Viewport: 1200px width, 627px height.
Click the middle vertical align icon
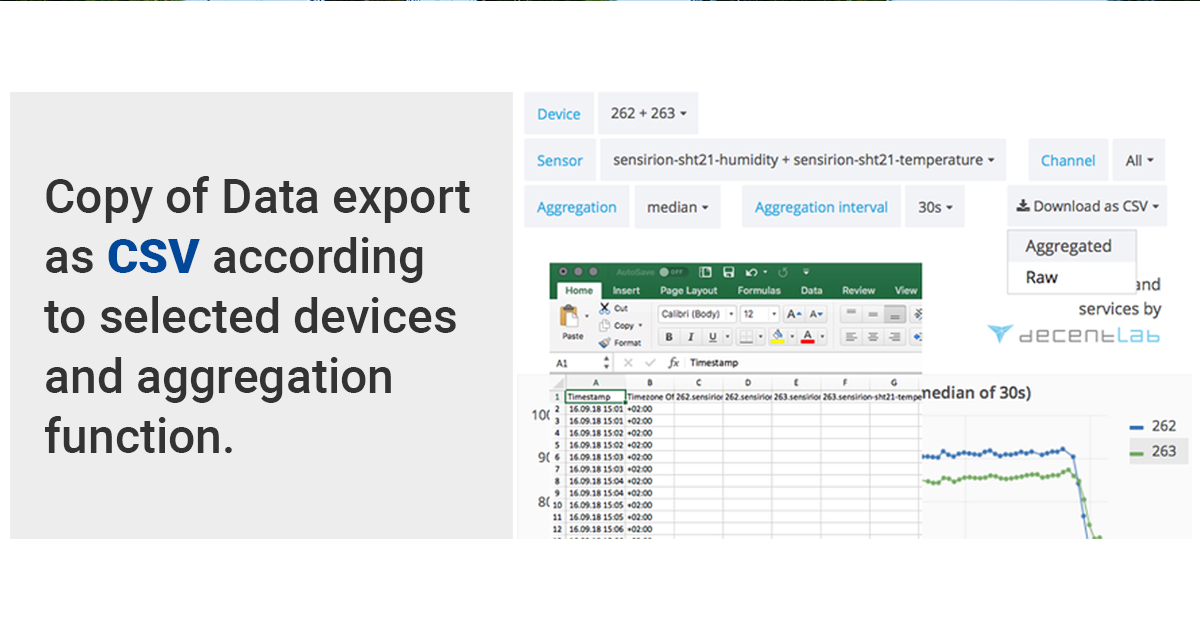pos(873,314)
